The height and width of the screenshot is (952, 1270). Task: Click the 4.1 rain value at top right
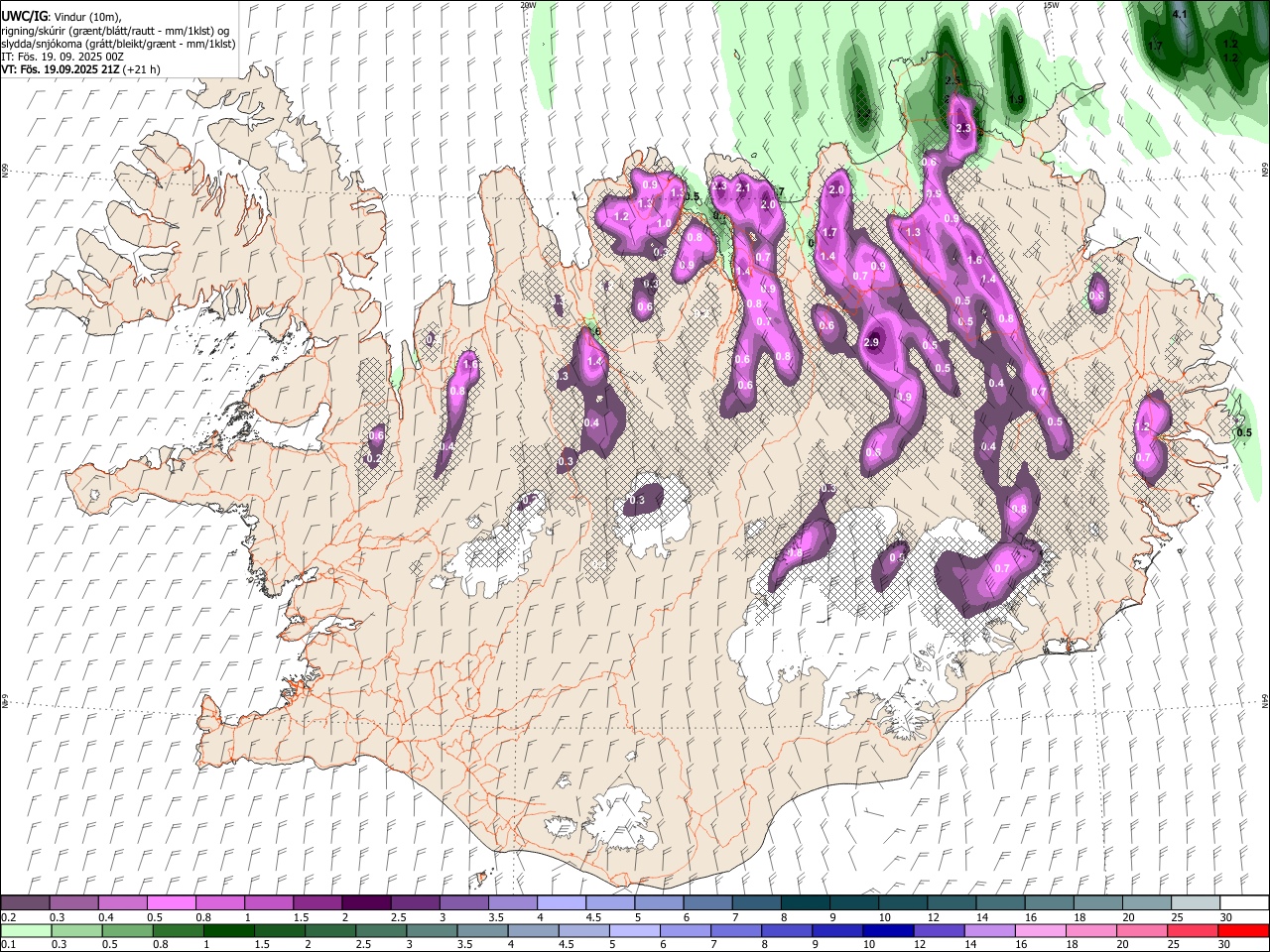click(1180, 15)
